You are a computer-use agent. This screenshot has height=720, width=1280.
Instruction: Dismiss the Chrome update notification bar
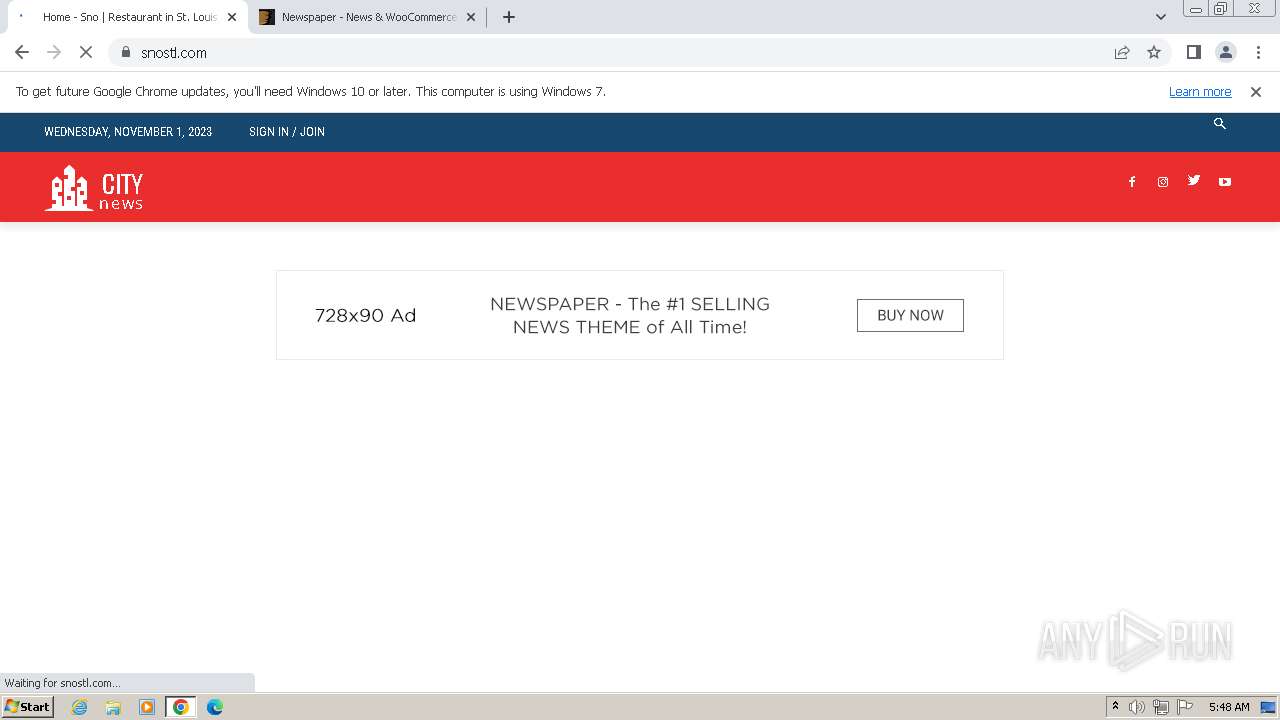pos(1256,91)
